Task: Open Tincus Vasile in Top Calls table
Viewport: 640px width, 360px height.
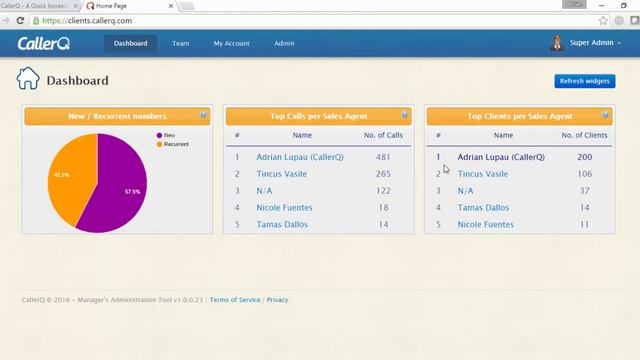Action: coord(282,174)
